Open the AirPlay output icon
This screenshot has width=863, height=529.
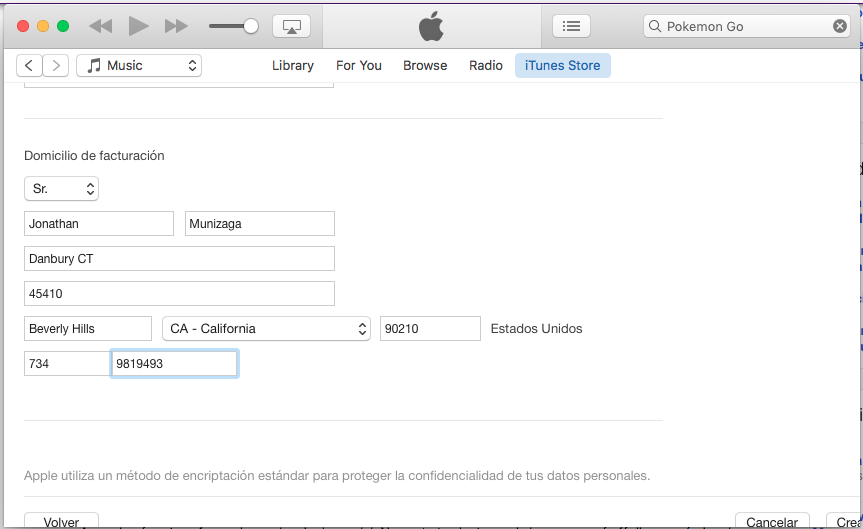tap(291, 27)
